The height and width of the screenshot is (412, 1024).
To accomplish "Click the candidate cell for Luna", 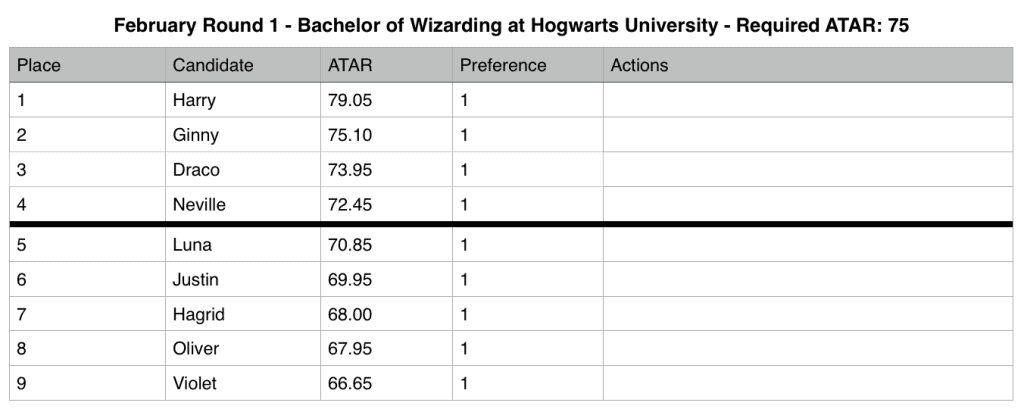I will tap(192, 245).
